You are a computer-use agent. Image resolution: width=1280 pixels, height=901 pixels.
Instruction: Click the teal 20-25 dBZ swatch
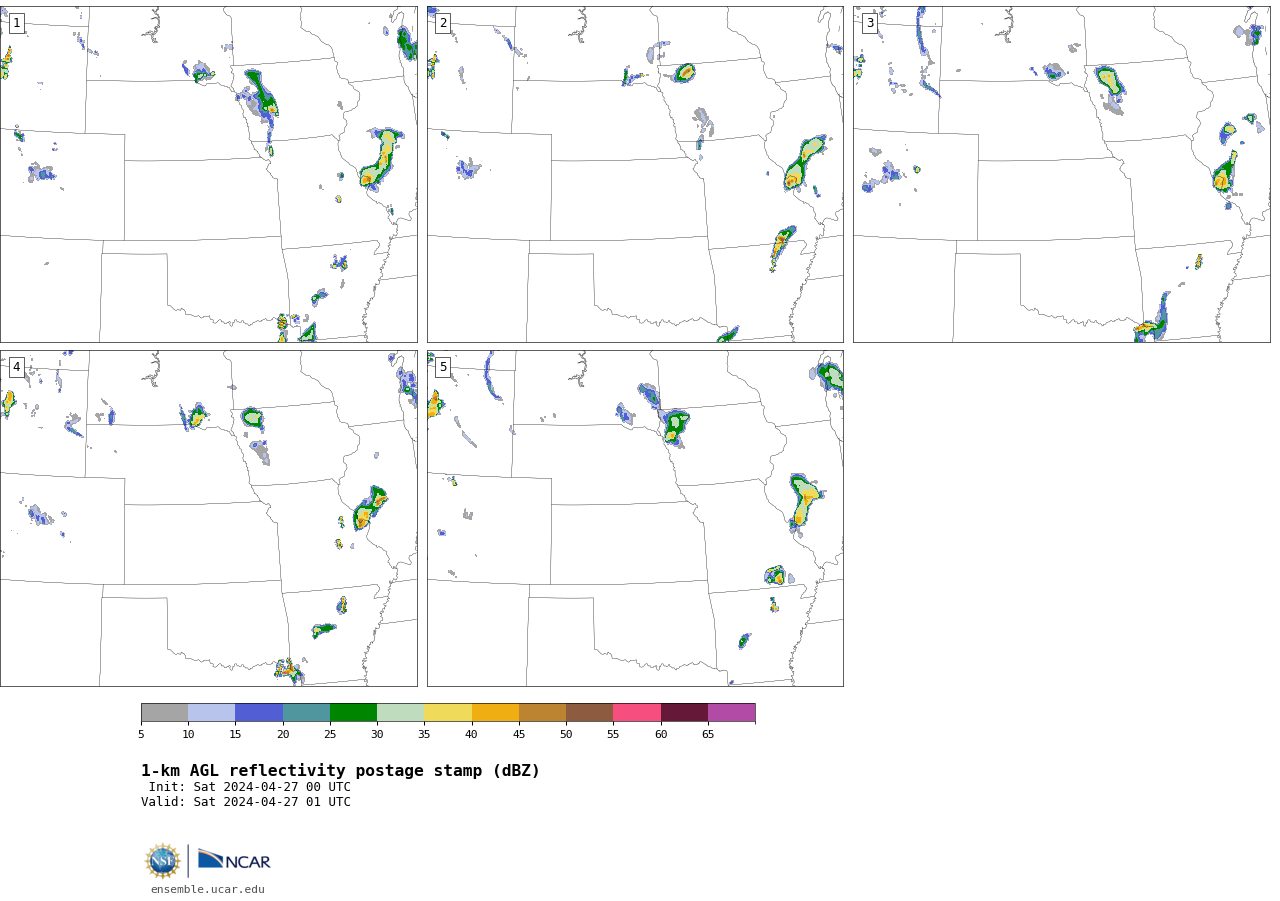click(x=306, y=712)
